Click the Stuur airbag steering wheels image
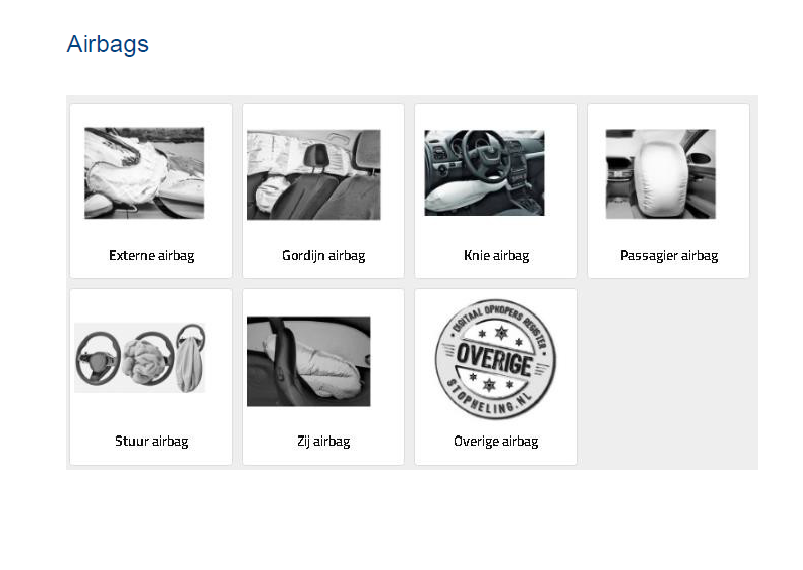Viewport: 803px width, 570px height. (140, 358)
